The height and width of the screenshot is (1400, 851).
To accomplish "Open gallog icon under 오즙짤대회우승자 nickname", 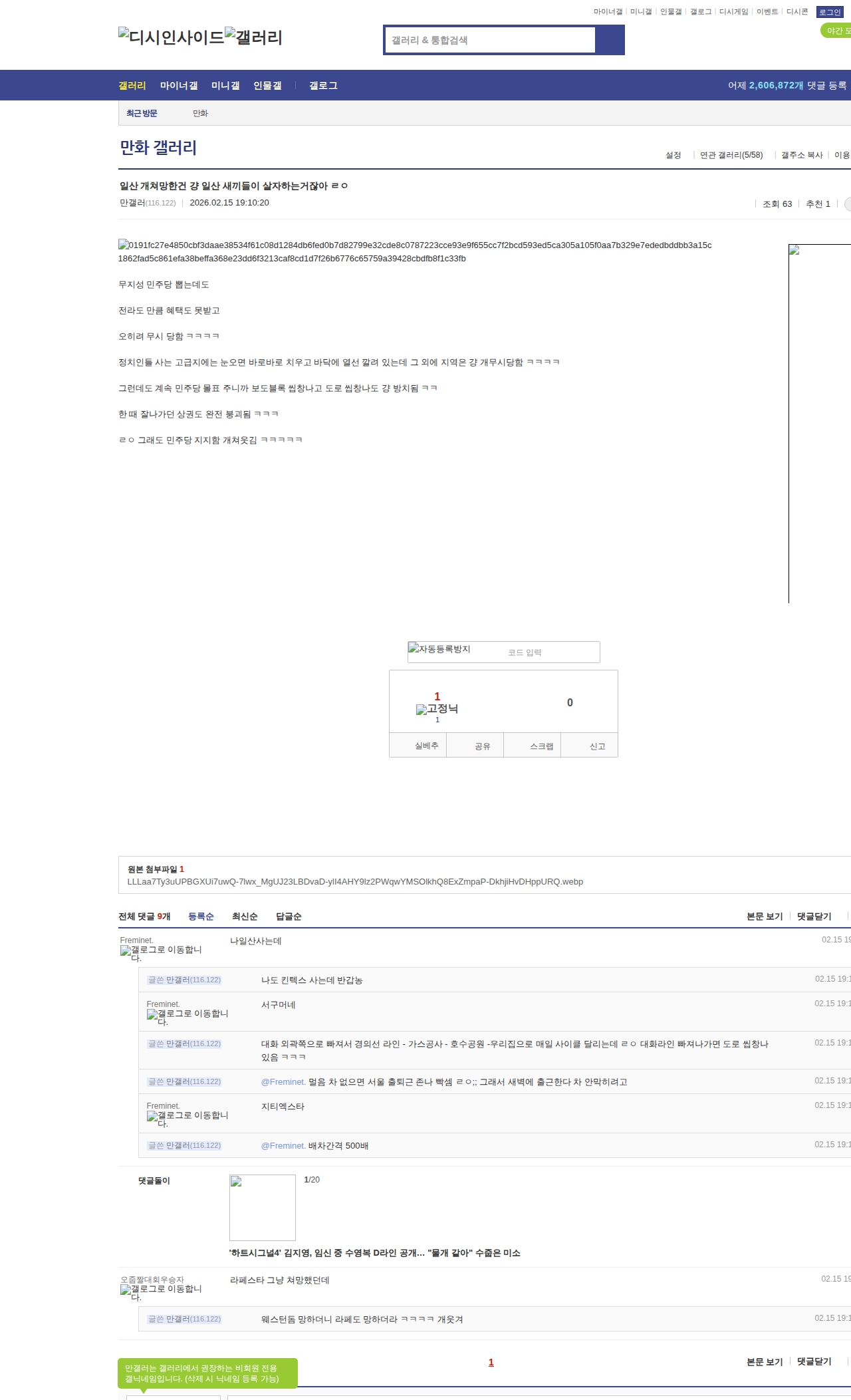I will point(161,1293).
